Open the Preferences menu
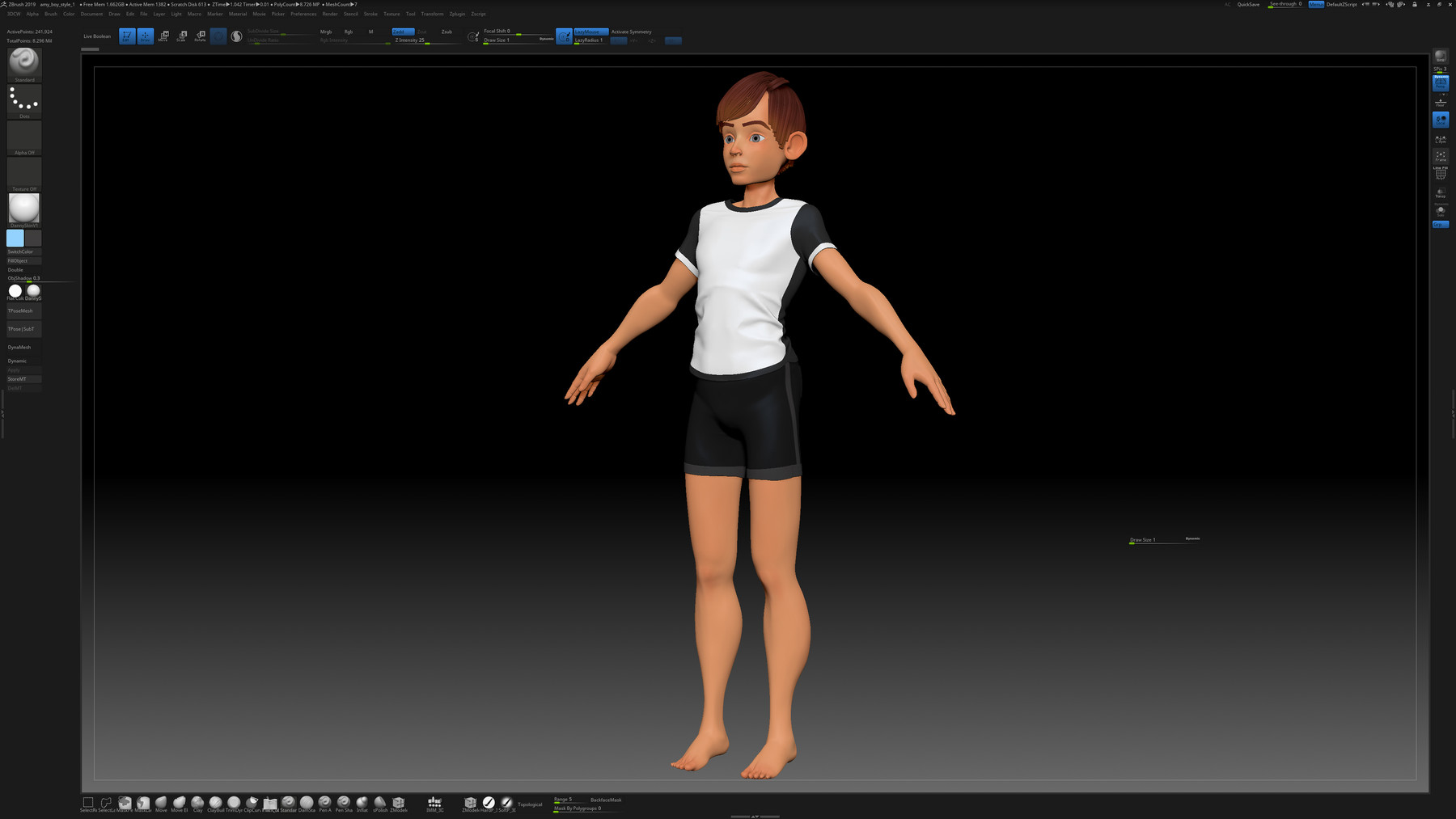The height and width of the screenshot is (819, 1456). [303, 14]
